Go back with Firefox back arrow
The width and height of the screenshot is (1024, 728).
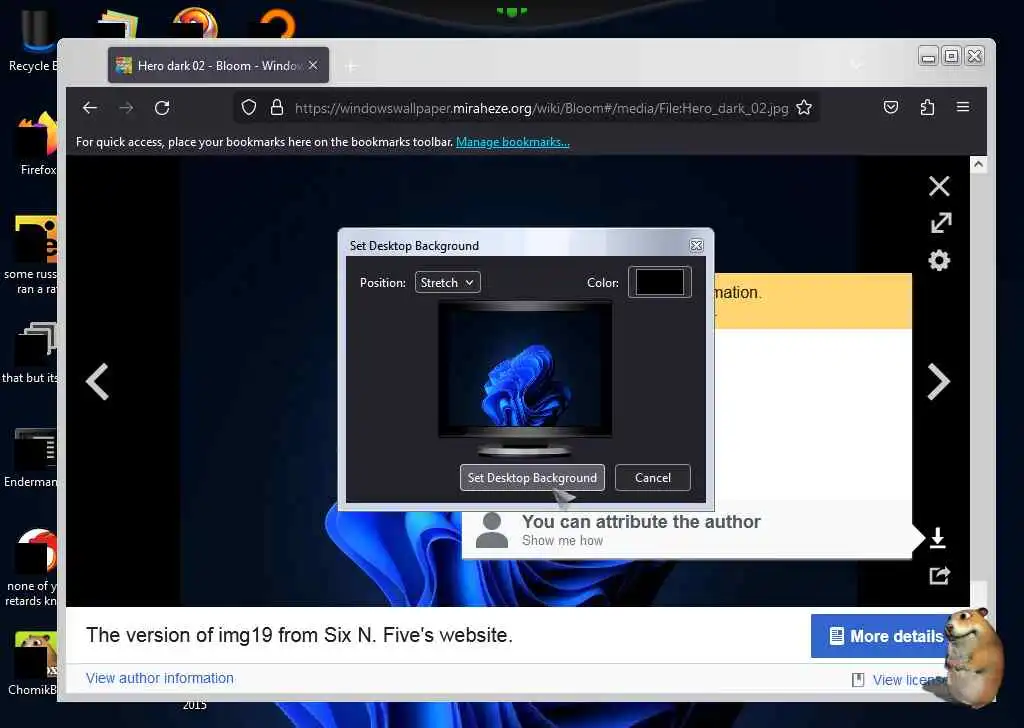click(x=90, y=108)
